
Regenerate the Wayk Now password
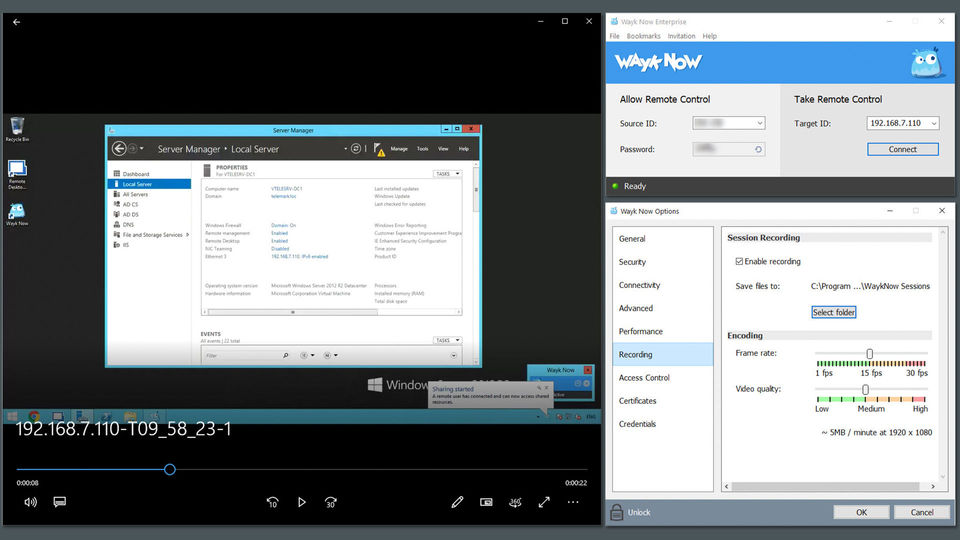click(758, 149)
